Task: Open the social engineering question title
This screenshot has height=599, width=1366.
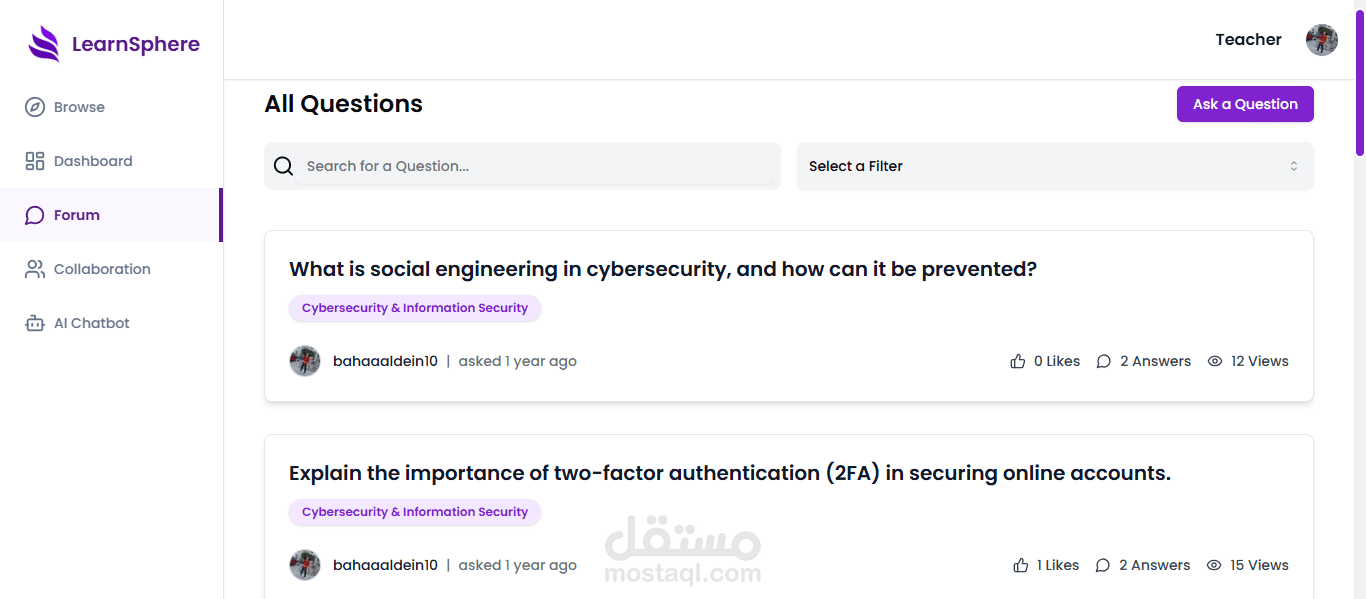Action: point(663,269)
